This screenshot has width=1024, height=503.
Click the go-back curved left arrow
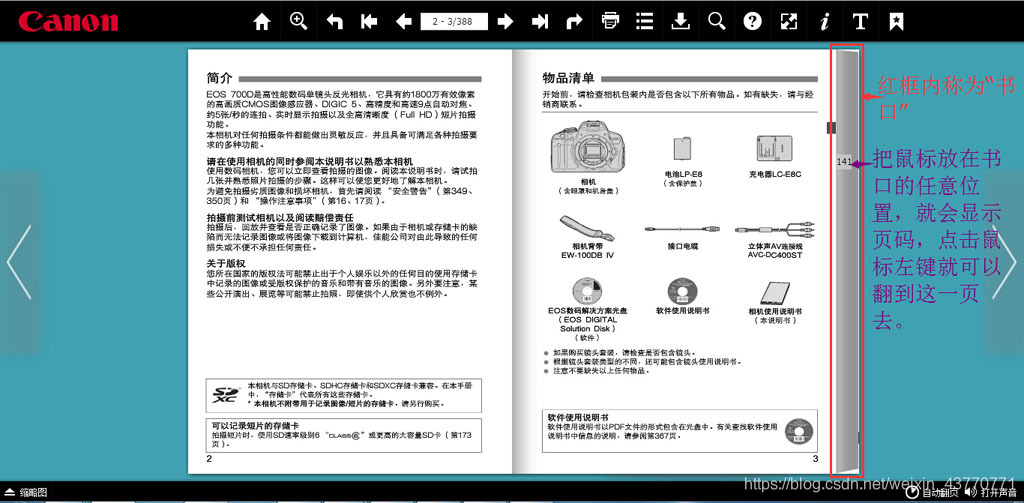334,22
